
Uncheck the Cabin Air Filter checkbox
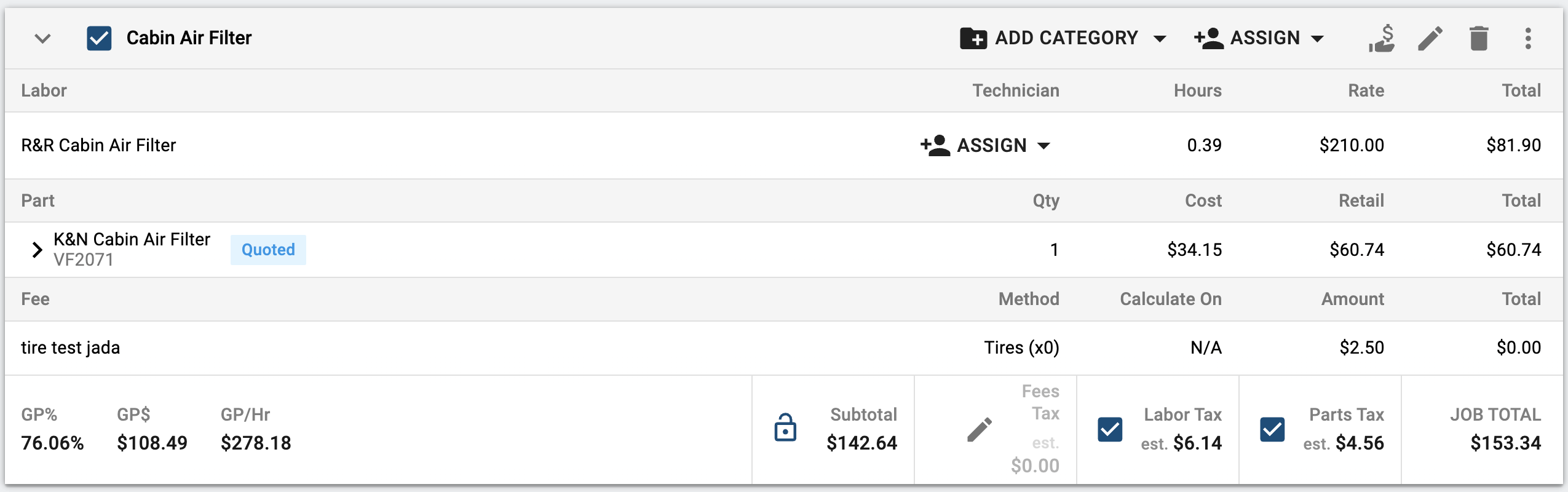click(99, 38)
